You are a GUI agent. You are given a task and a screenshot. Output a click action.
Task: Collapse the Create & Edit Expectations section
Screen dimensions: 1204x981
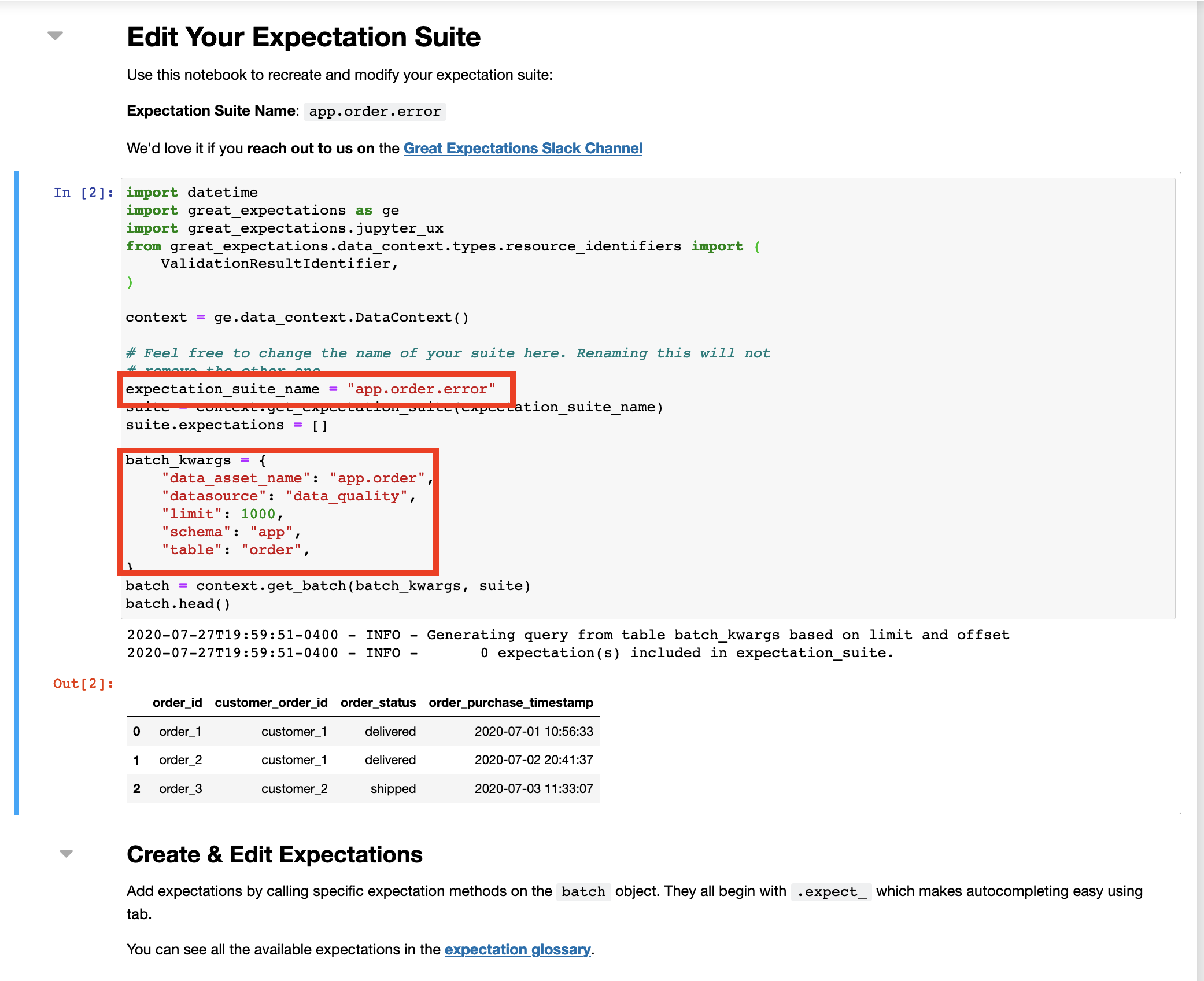[x=65, y=853]
